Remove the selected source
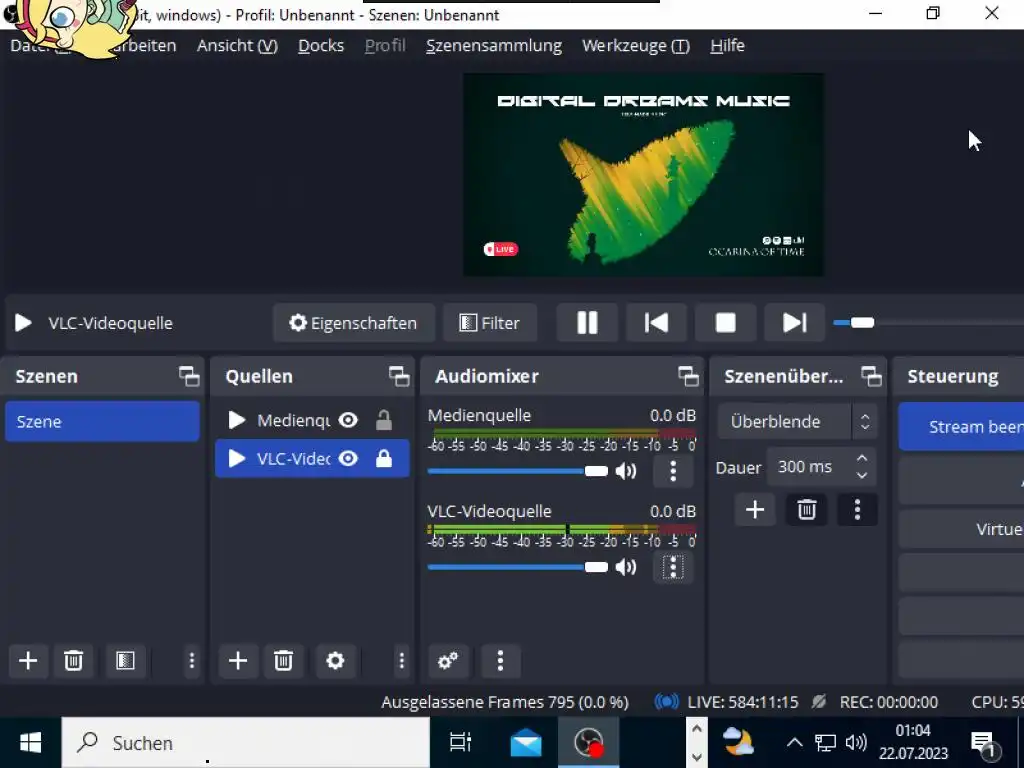Image resolution: width=1024 pixels, height=768 pixels. point(283,661)
